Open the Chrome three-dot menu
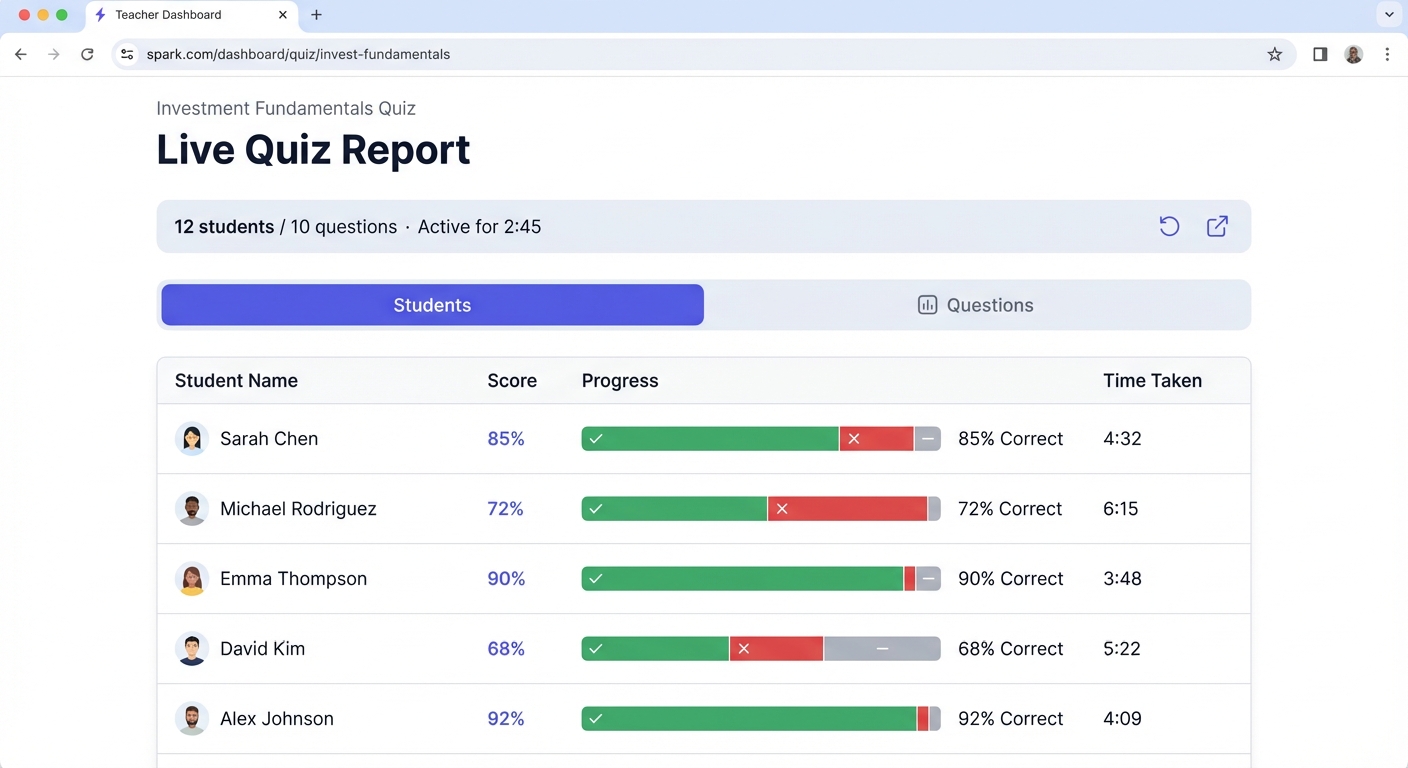The width and height of the screenshot is (1408, 768). (1387, 55)
